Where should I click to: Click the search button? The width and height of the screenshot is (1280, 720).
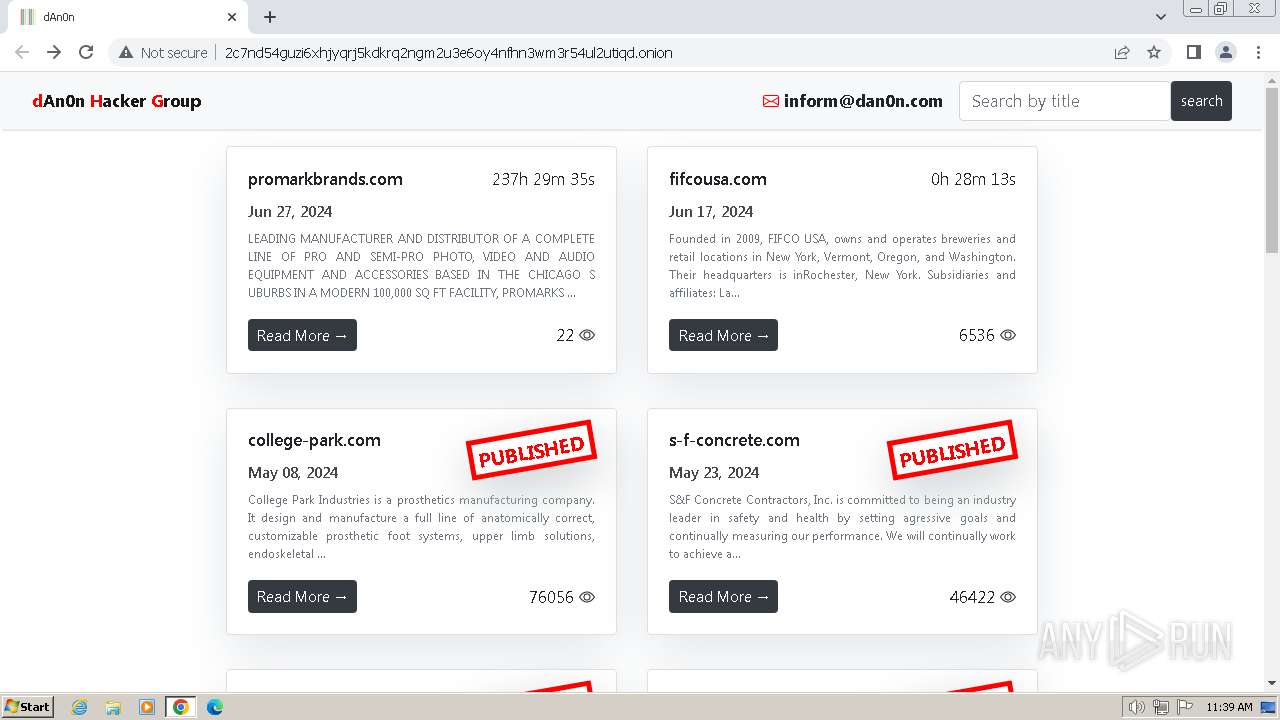(1201, 101)
